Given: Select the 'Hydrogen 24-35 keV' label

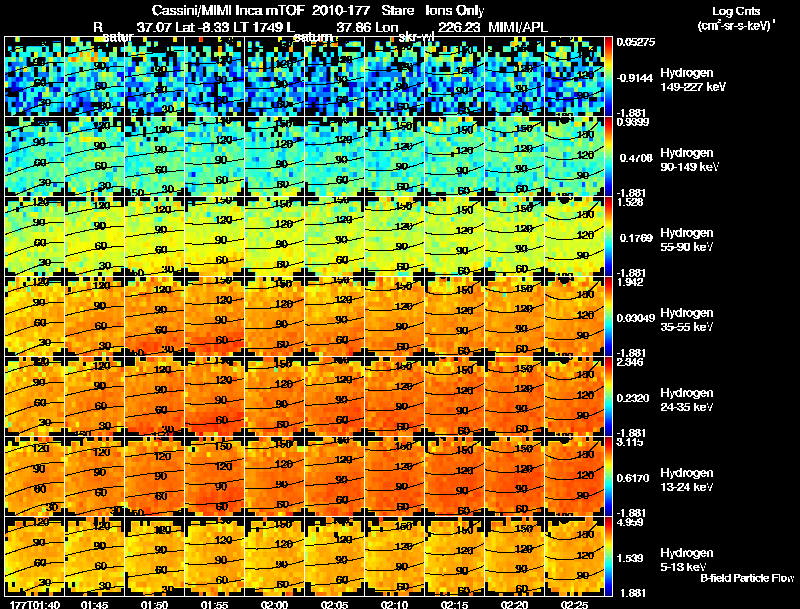Looking at the screenshot, I should click(687, 400).
